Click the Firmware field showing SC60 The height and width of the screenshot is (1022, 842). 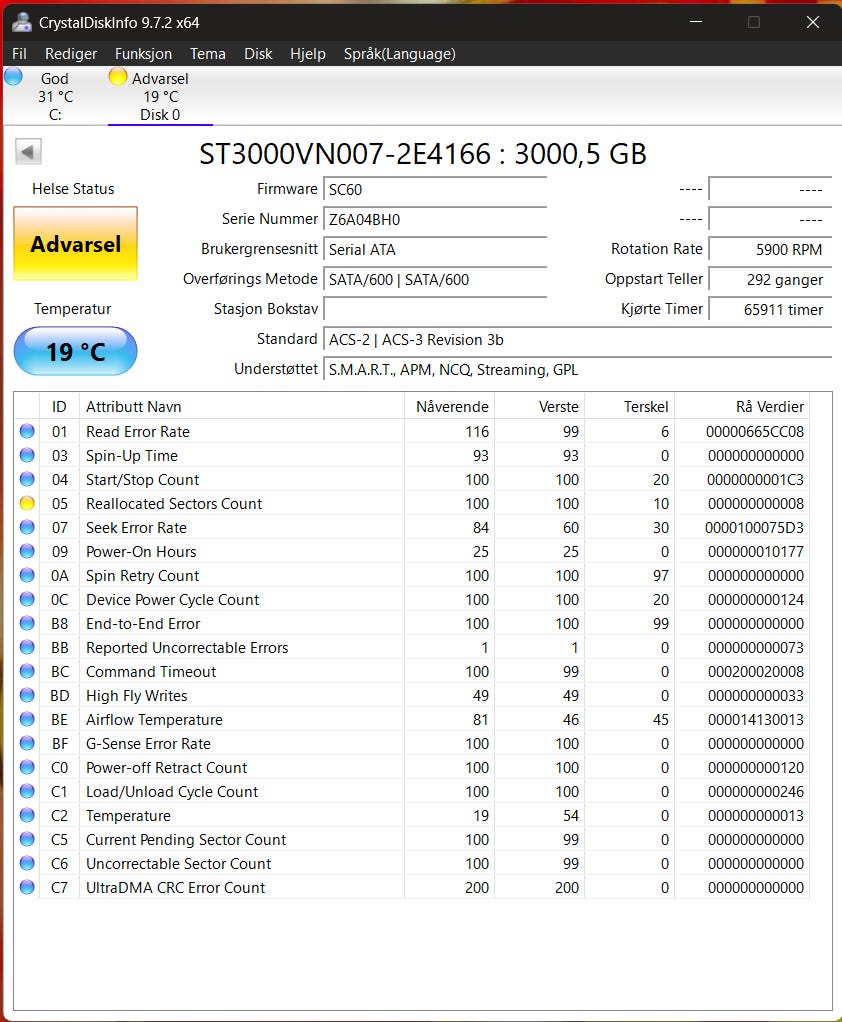click(435, 190)
